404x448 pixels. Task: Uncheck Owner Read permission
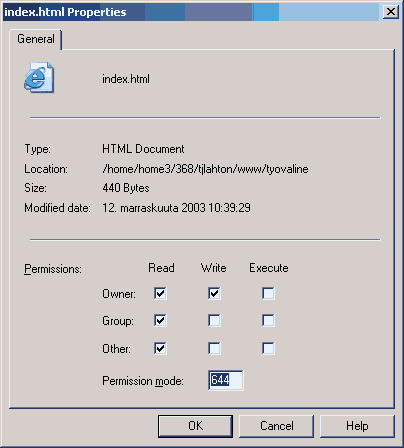(160, 293)
